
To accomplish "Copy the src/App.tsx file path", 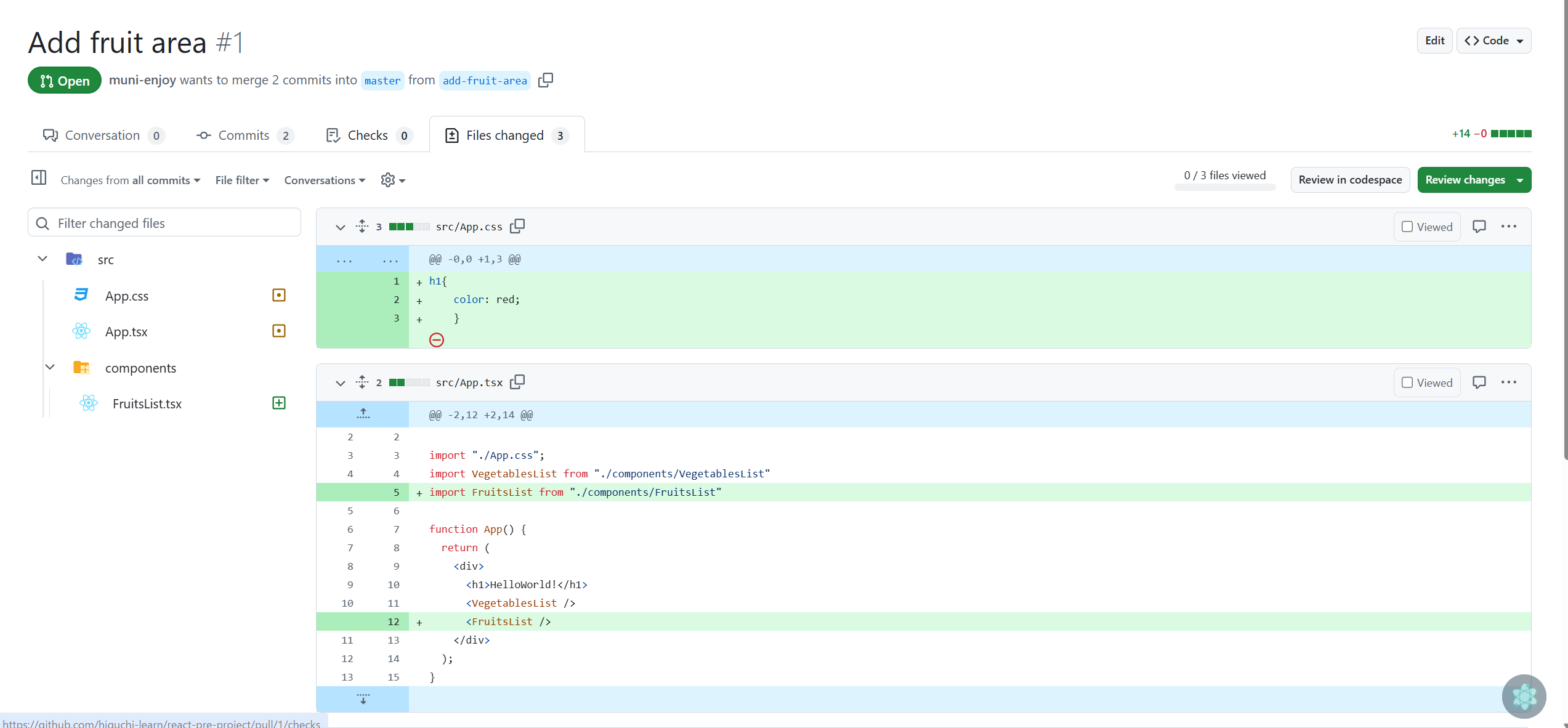I will pyautogui.click(x=518, y=382).
